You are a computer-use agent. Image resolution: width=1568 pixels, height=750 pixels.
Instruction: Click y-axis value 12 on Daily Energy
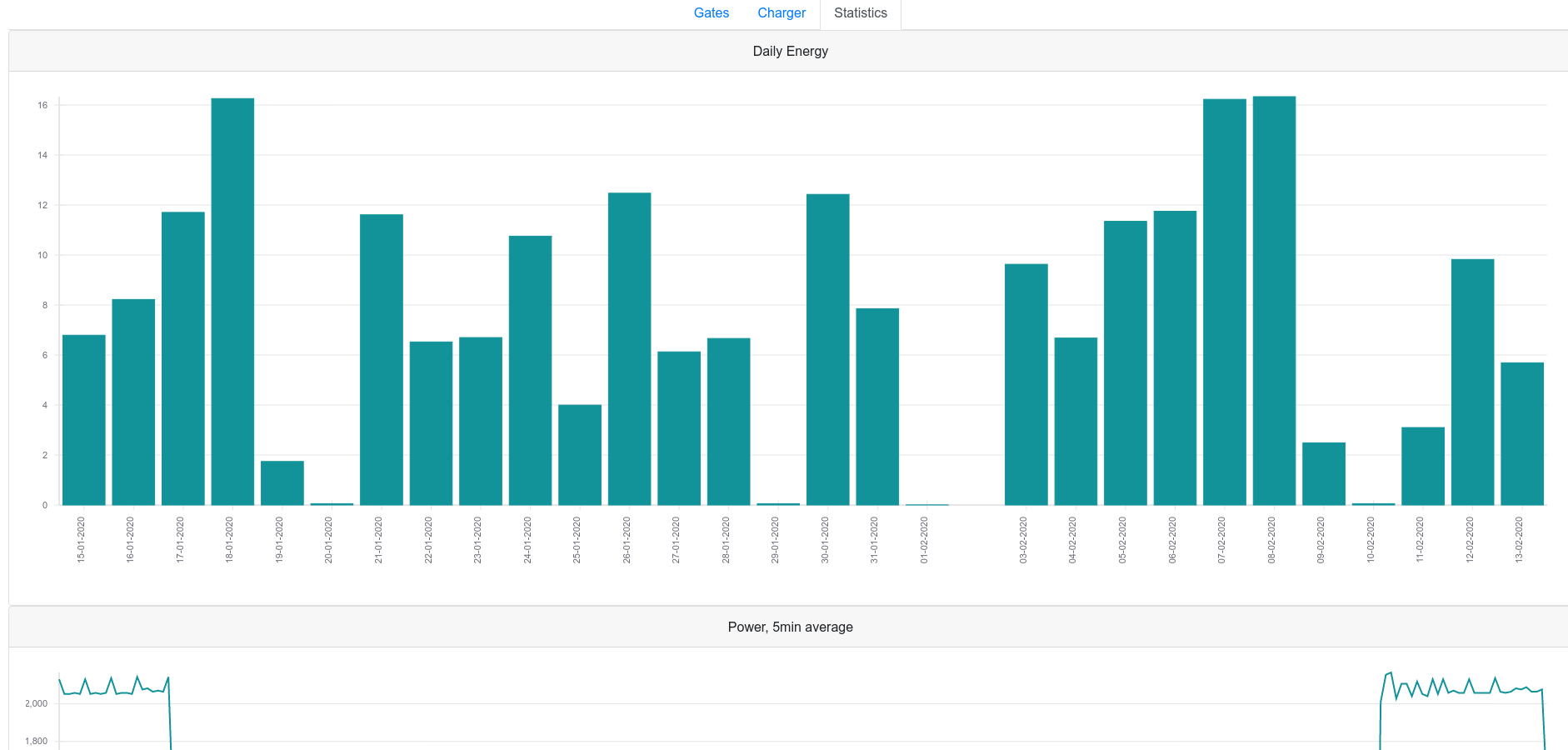[42, 205]
